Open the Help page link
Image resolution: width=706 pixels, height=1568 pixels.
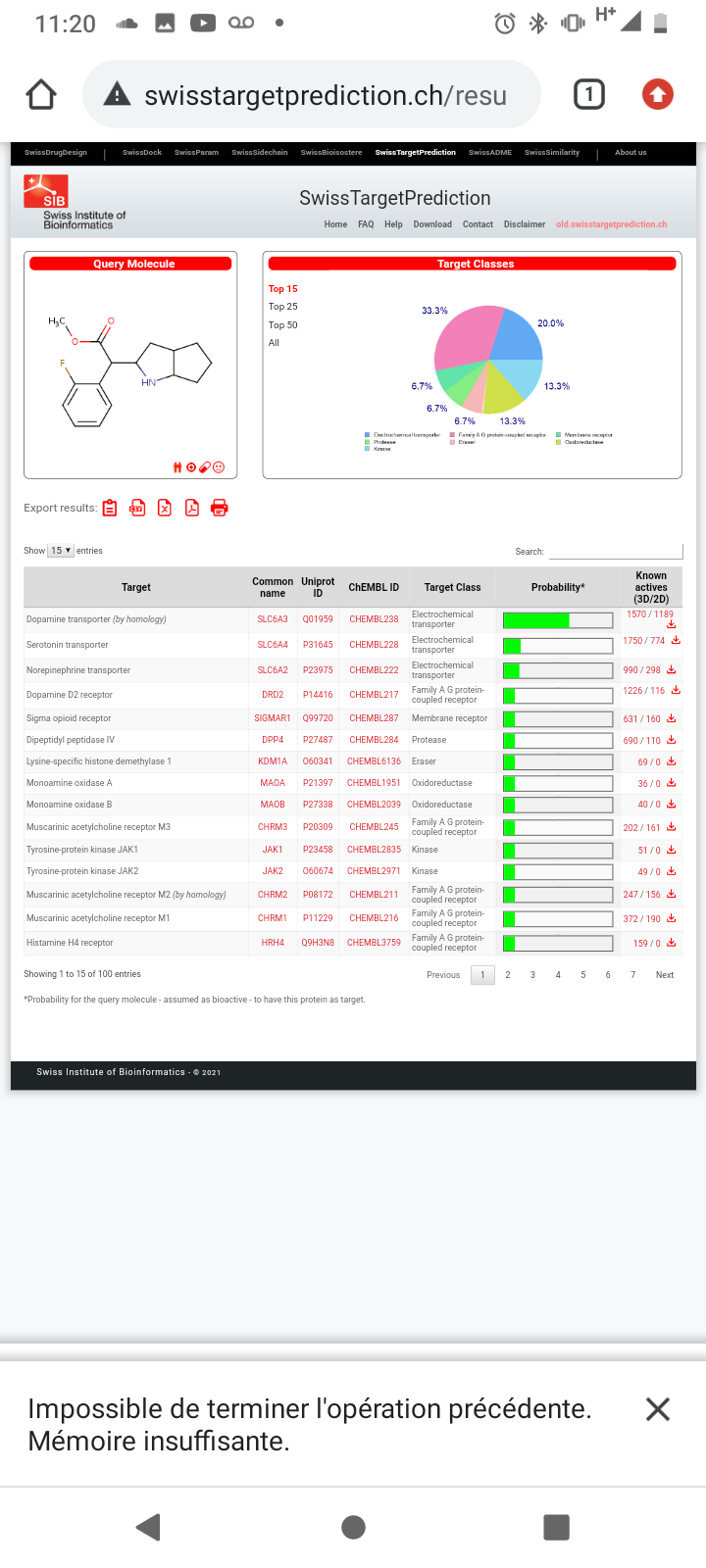point(393,224)
